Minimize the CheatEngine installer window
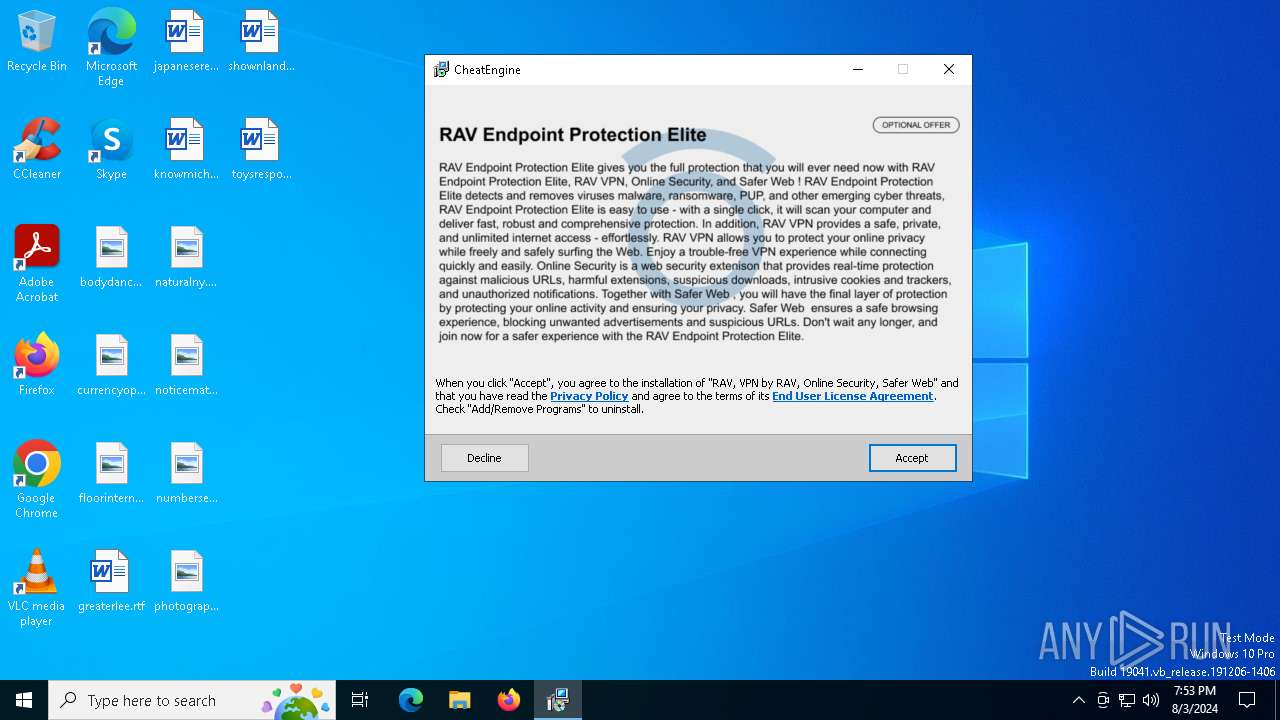 point(857,69)
